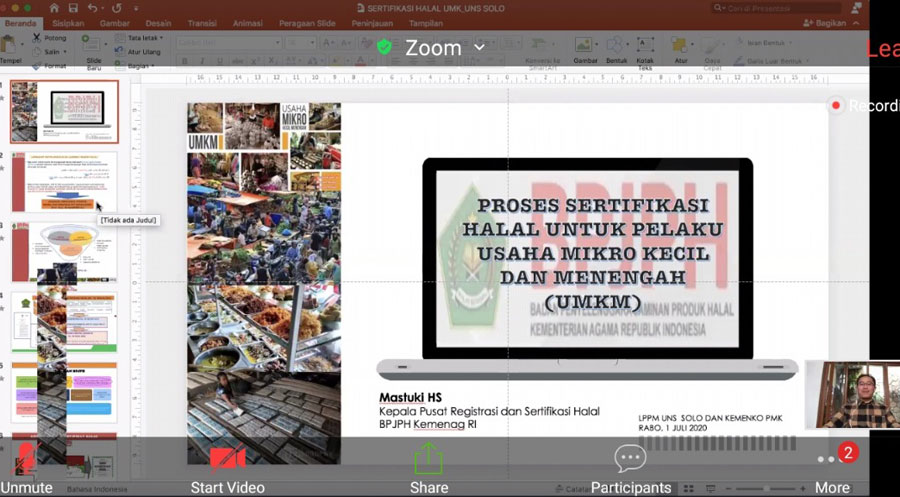This screenshot has width=900, height=497.
Task: Tap the green Share screen icon
Action: [429, 457]
